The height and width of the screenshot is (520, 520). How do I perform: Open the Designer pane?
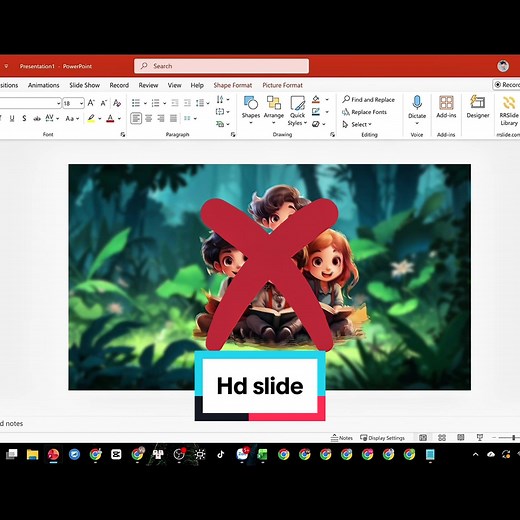pyautogui.click(x=478, y=107)
